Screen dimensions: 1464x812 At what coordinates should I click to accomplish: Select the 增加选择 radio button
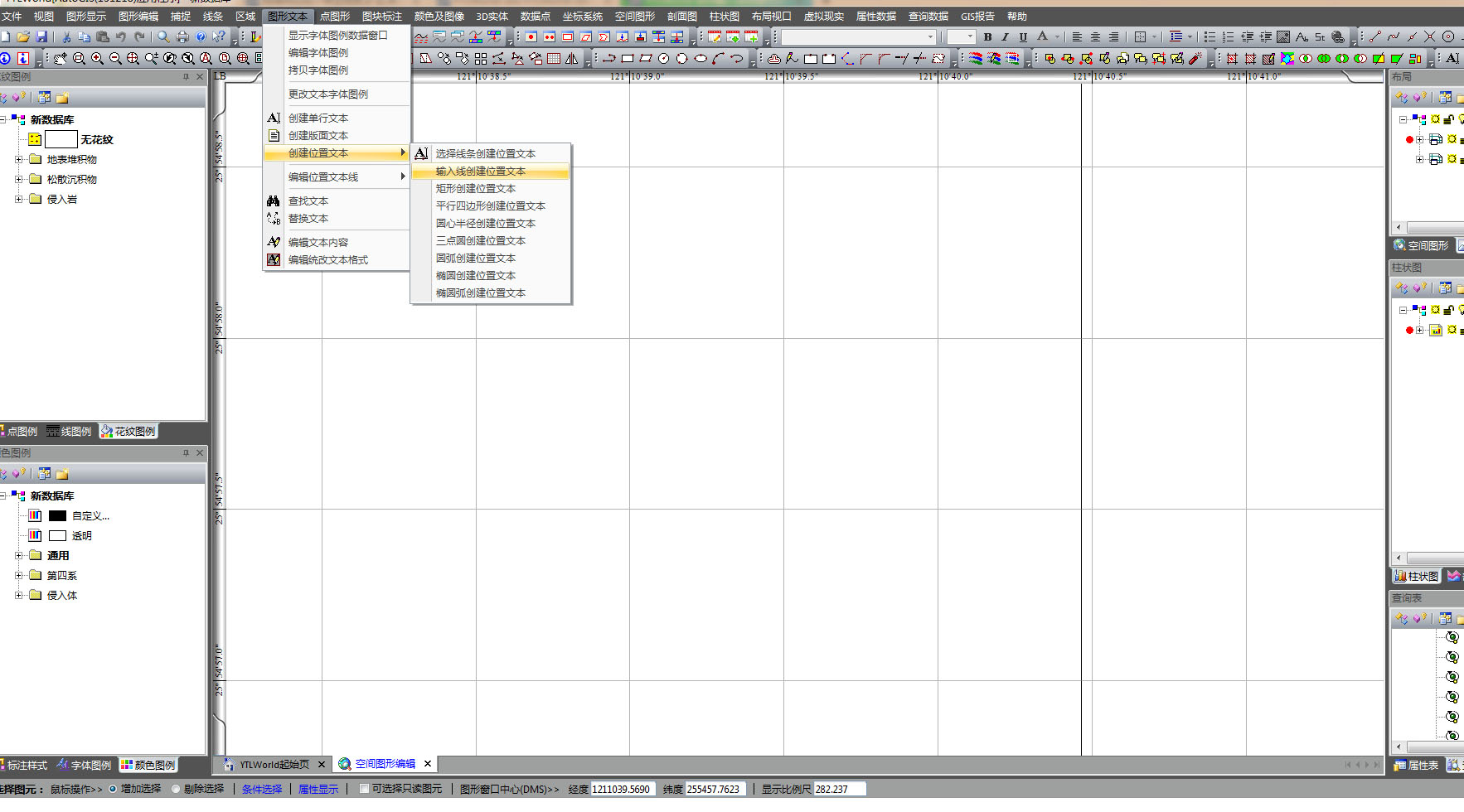click(x=113, y=789)
